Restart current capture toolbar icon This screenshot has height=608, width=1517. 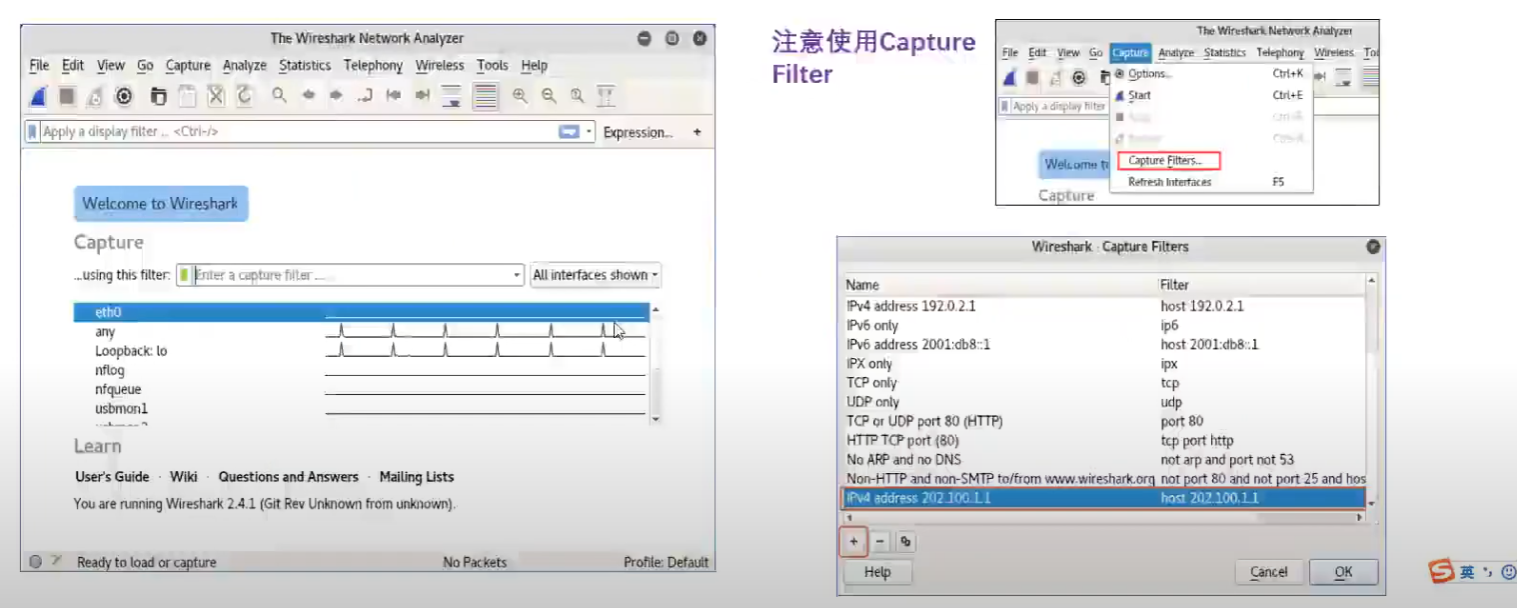[x=95, y=96]
